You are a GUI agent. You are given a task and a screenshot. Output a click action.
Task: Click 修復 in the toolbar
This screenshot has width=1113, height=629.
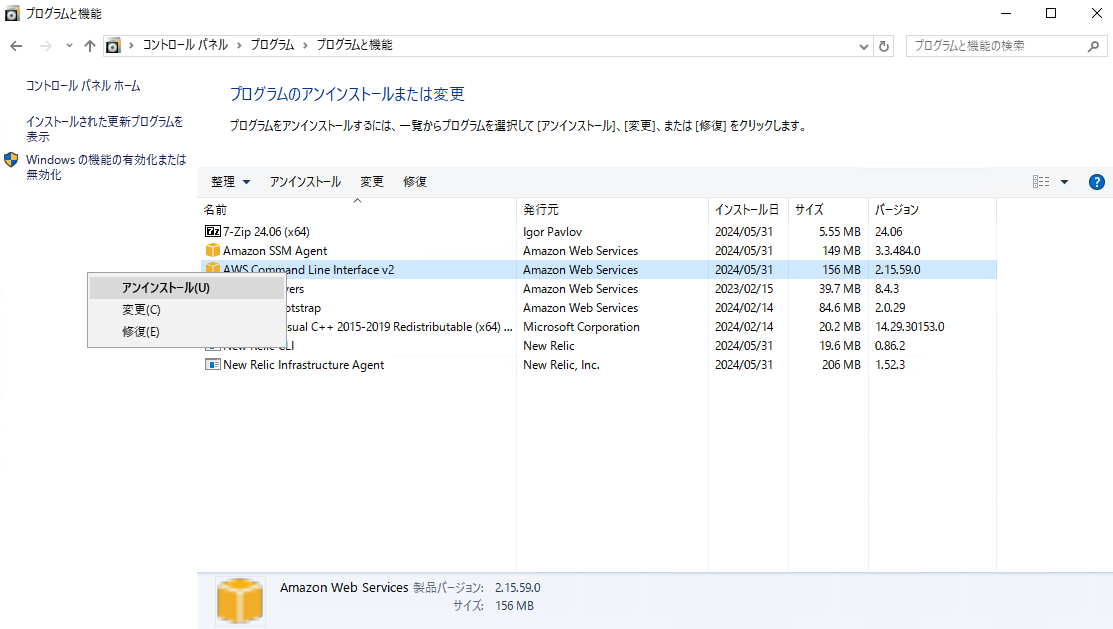(415, 182)
